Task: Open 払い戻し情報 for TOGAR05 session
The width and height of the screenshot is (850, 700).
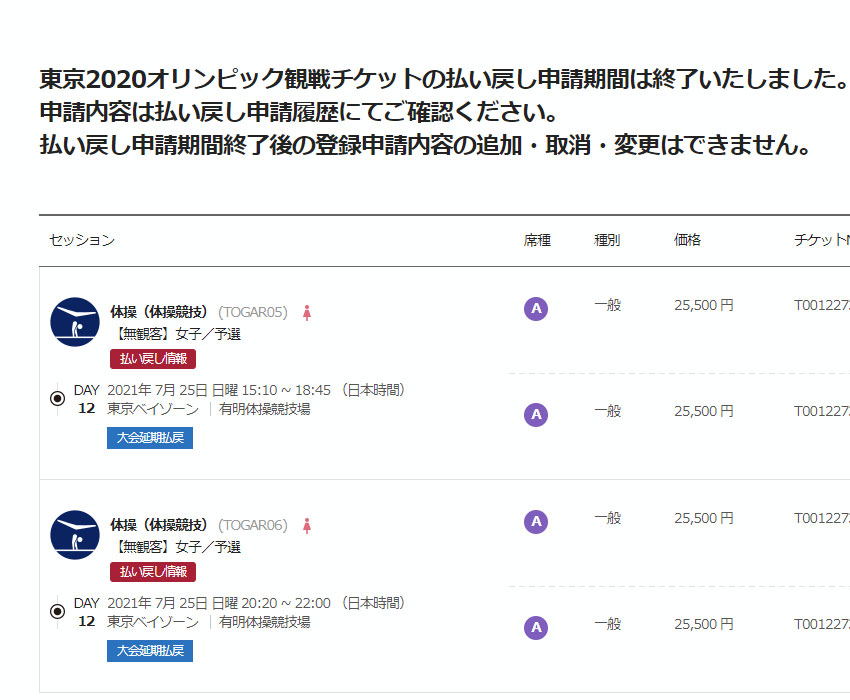Action: pyautogui.click(x=153, y=359)
